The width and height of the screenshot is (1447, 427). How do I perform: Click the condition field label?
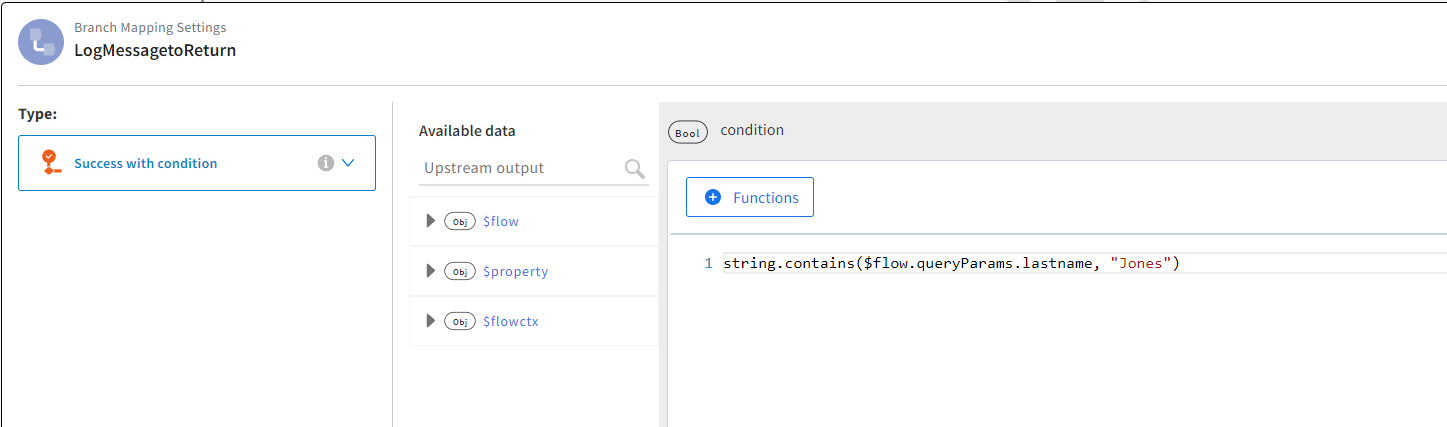tap(752, 130)
